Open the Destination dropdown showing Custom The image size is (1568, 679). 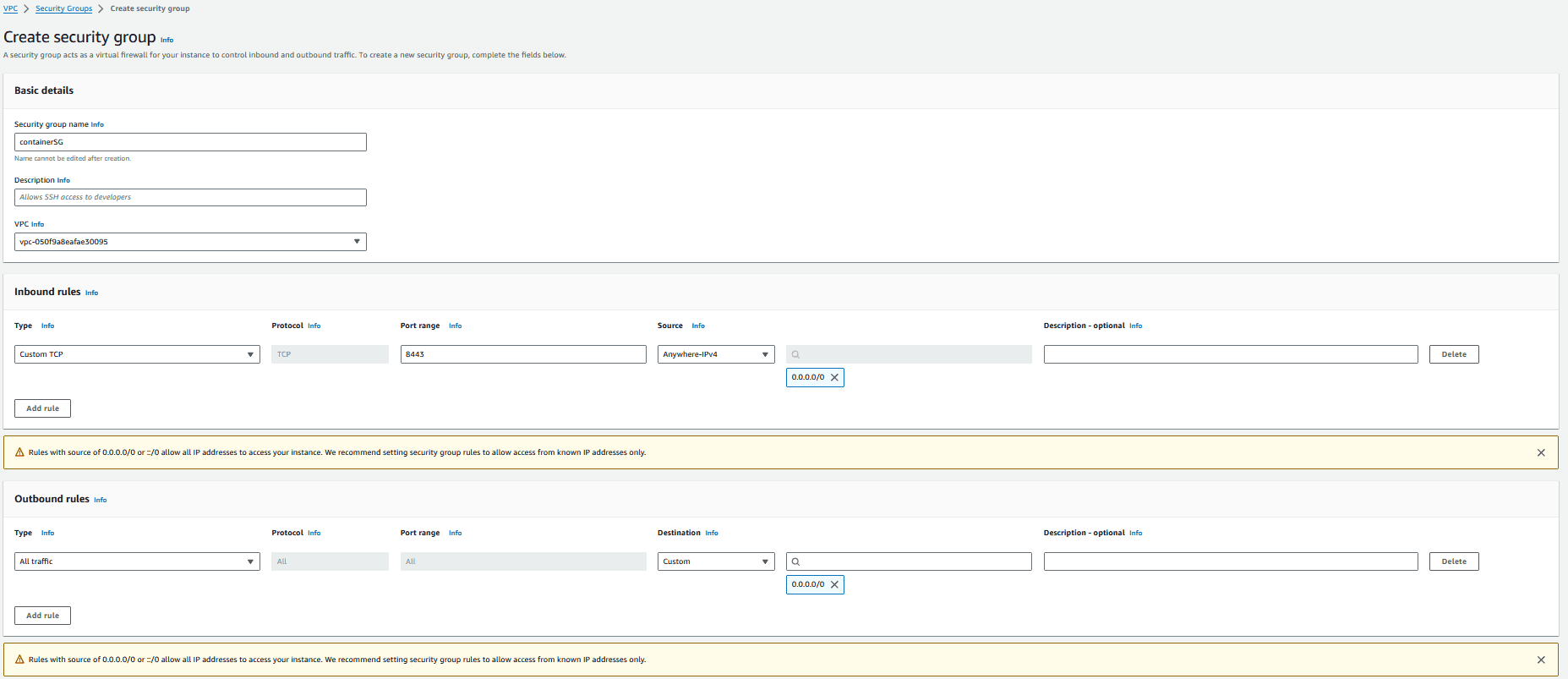716,561
